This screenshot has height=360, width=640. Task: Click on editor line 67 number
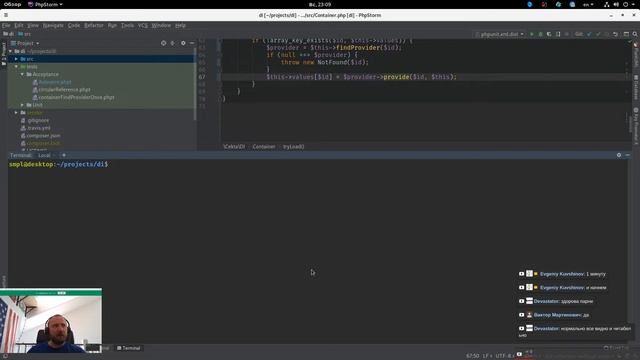point(202,77)
